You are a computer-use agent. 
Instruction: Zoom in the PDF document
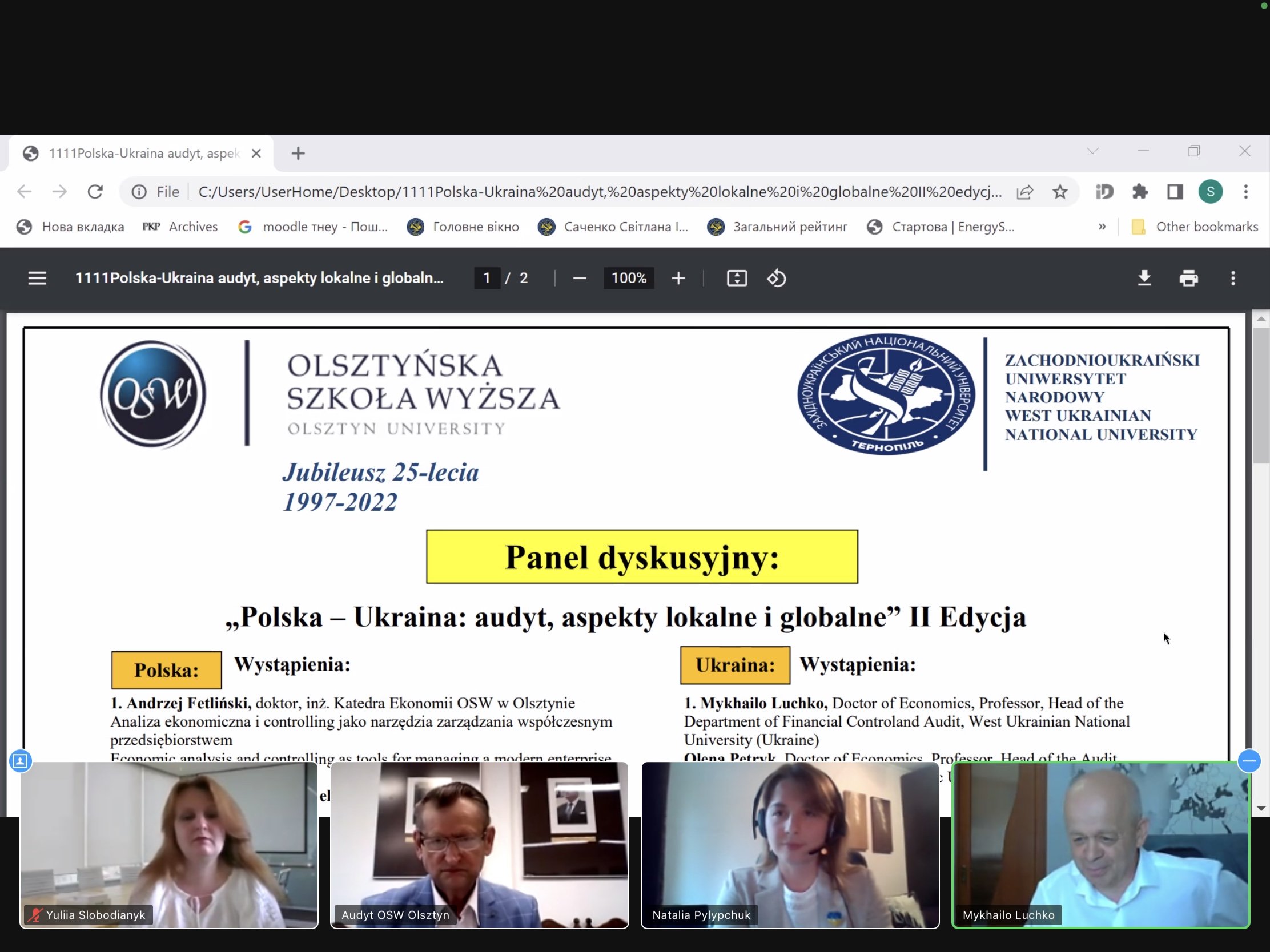678,279
